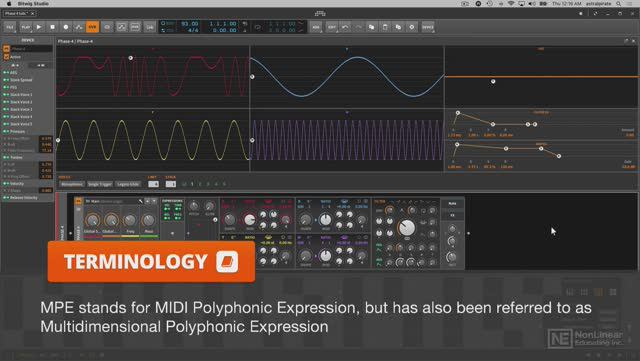This screenshot has width=640, height=361.
Task: Click the large filter cutoff knob
Action: (407, 227)
